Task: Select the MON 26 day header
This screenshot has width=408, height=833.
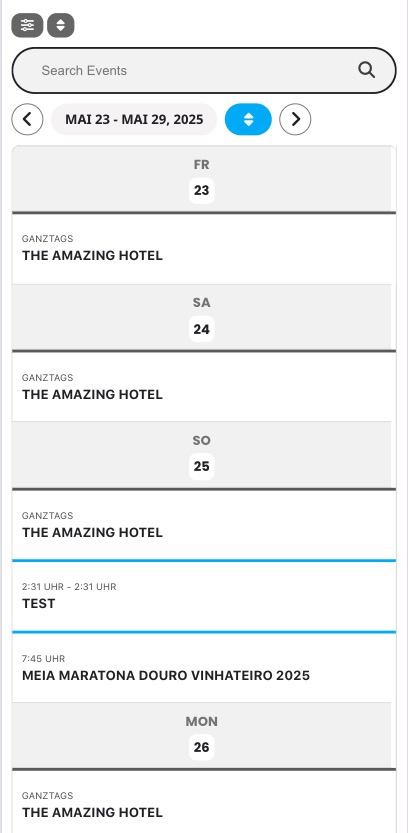Action: pyautogui.click(x=201, y=735)
